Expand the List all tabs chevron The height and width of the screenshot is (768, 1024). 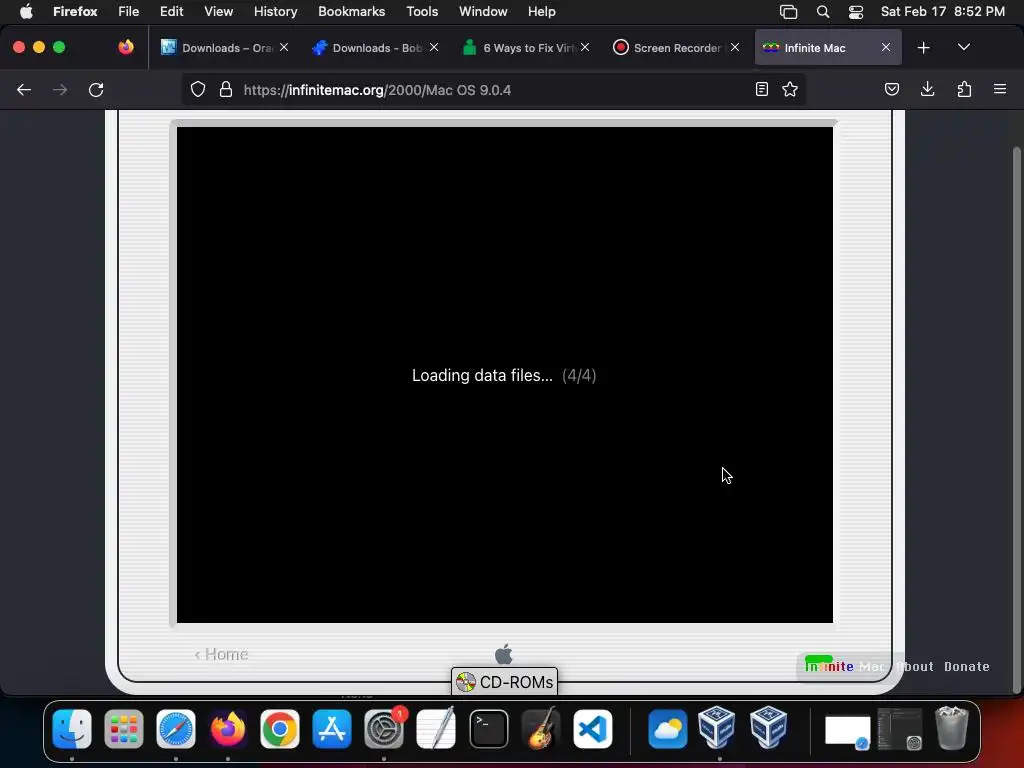(964, 48)
